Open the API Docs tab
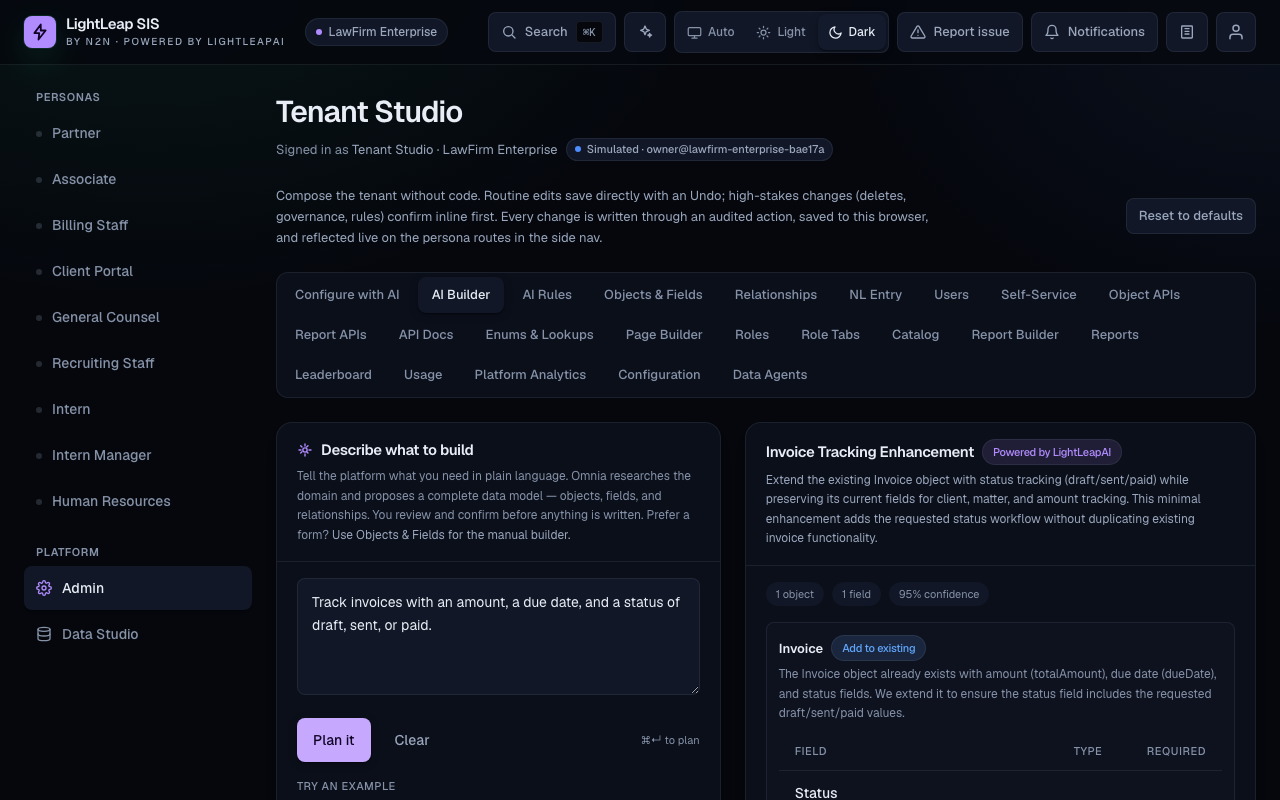Image resolution: width=1280 pixels, height=800 pixels. [x=426, y=335]
